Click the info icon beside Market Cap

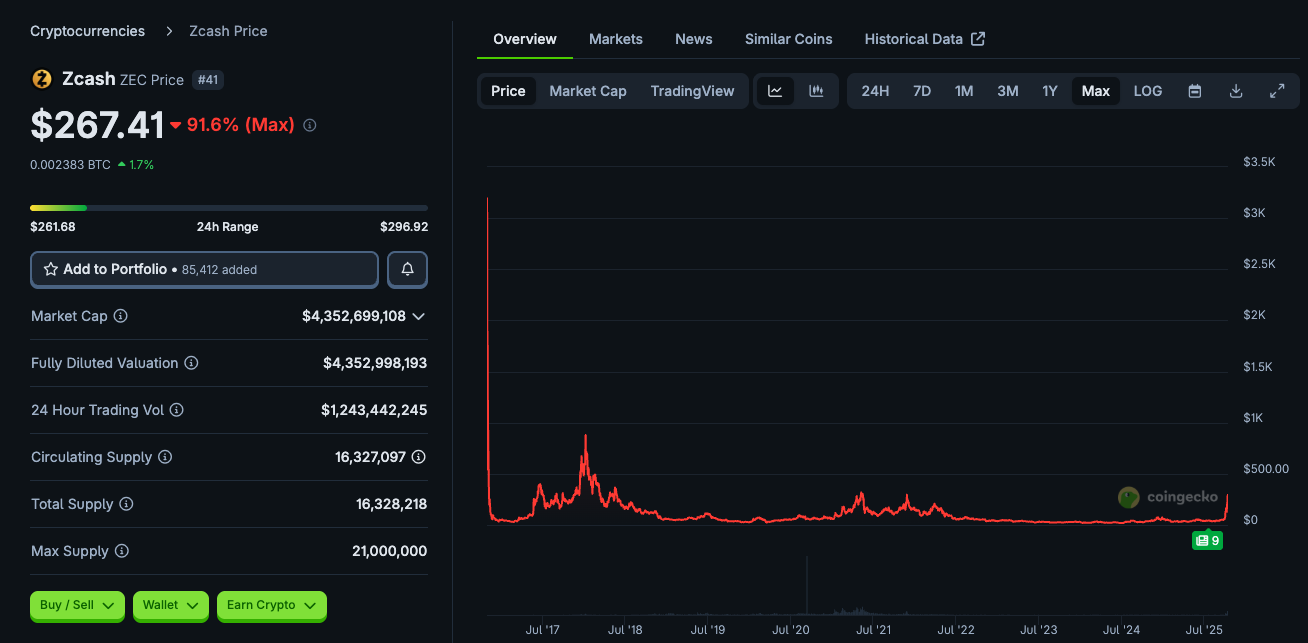120,316
